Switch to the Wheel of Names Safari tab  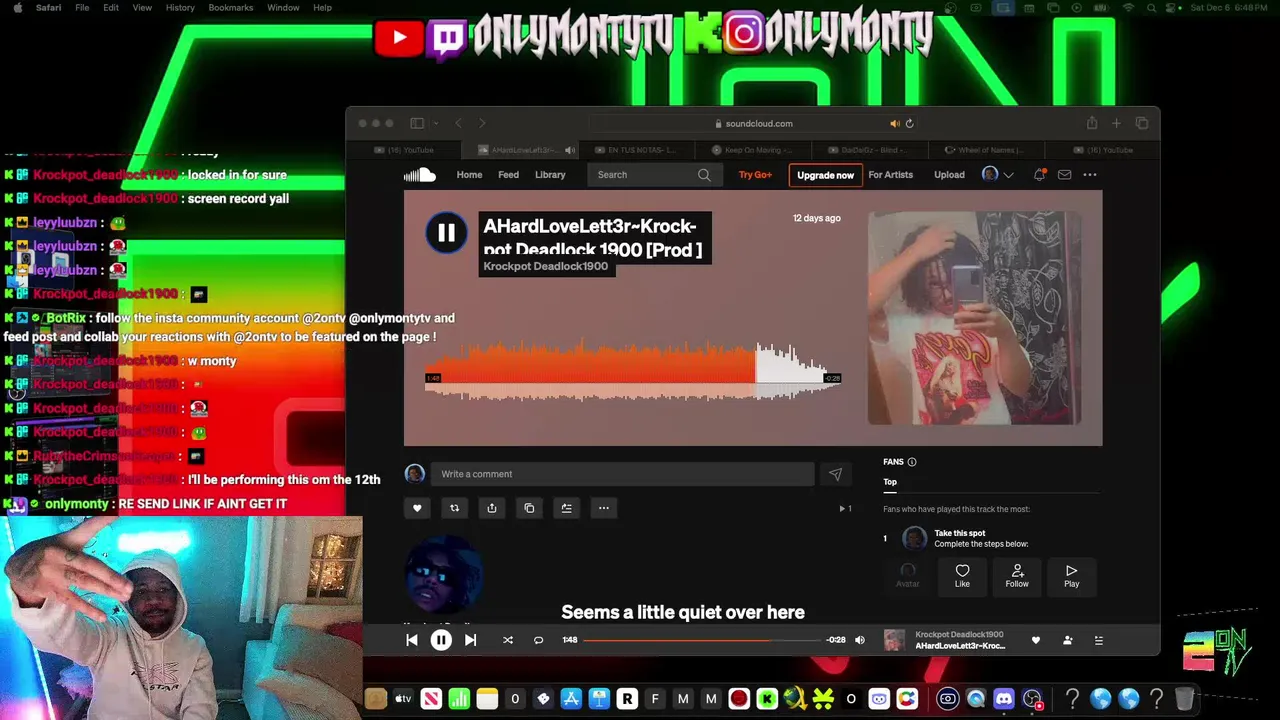(x=985, y=150)
